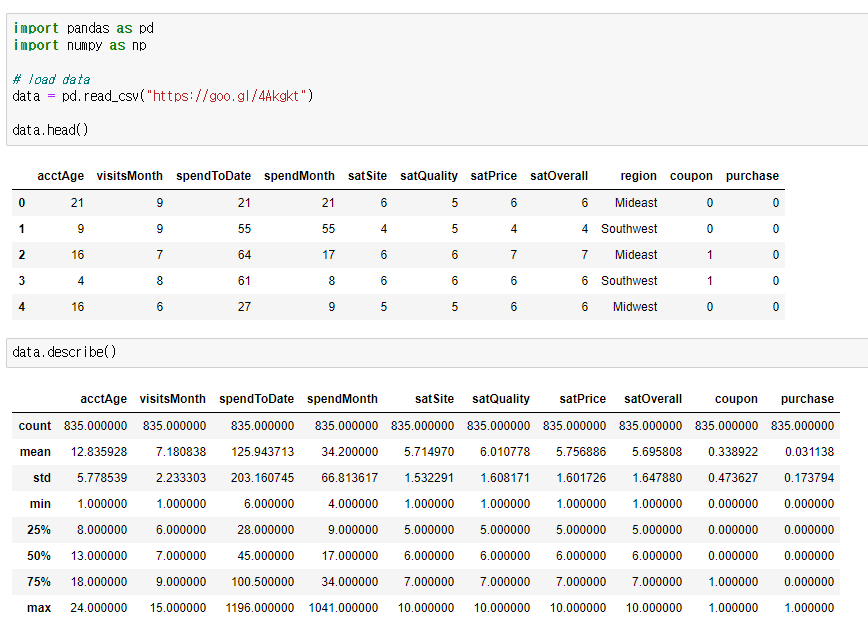Select mean coupon value 0.338922
The image size is (868, 630).
[733, 452]
